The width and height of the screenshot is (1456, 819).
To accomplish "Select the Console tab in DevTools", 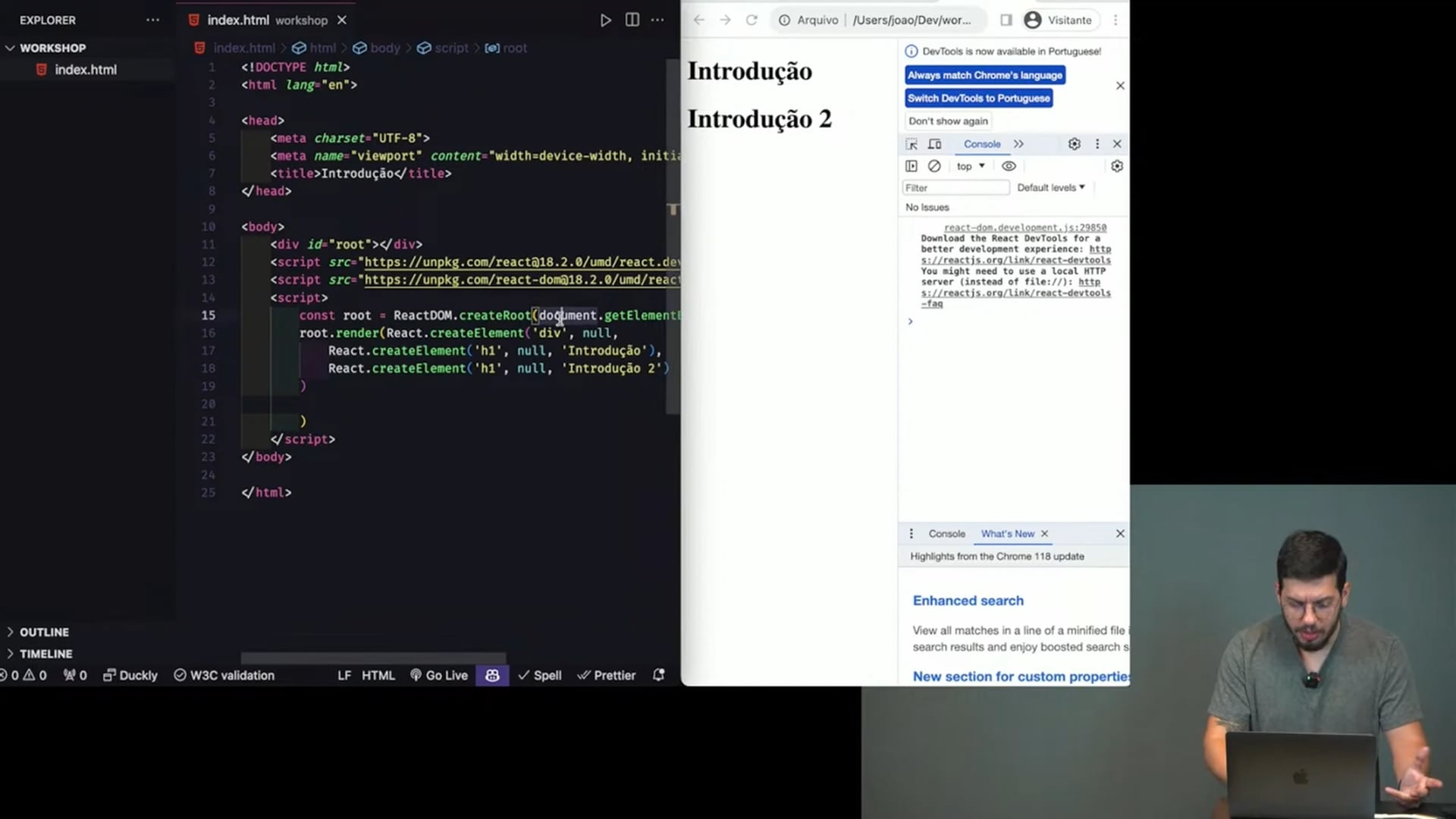I will [x=981, y=144].
